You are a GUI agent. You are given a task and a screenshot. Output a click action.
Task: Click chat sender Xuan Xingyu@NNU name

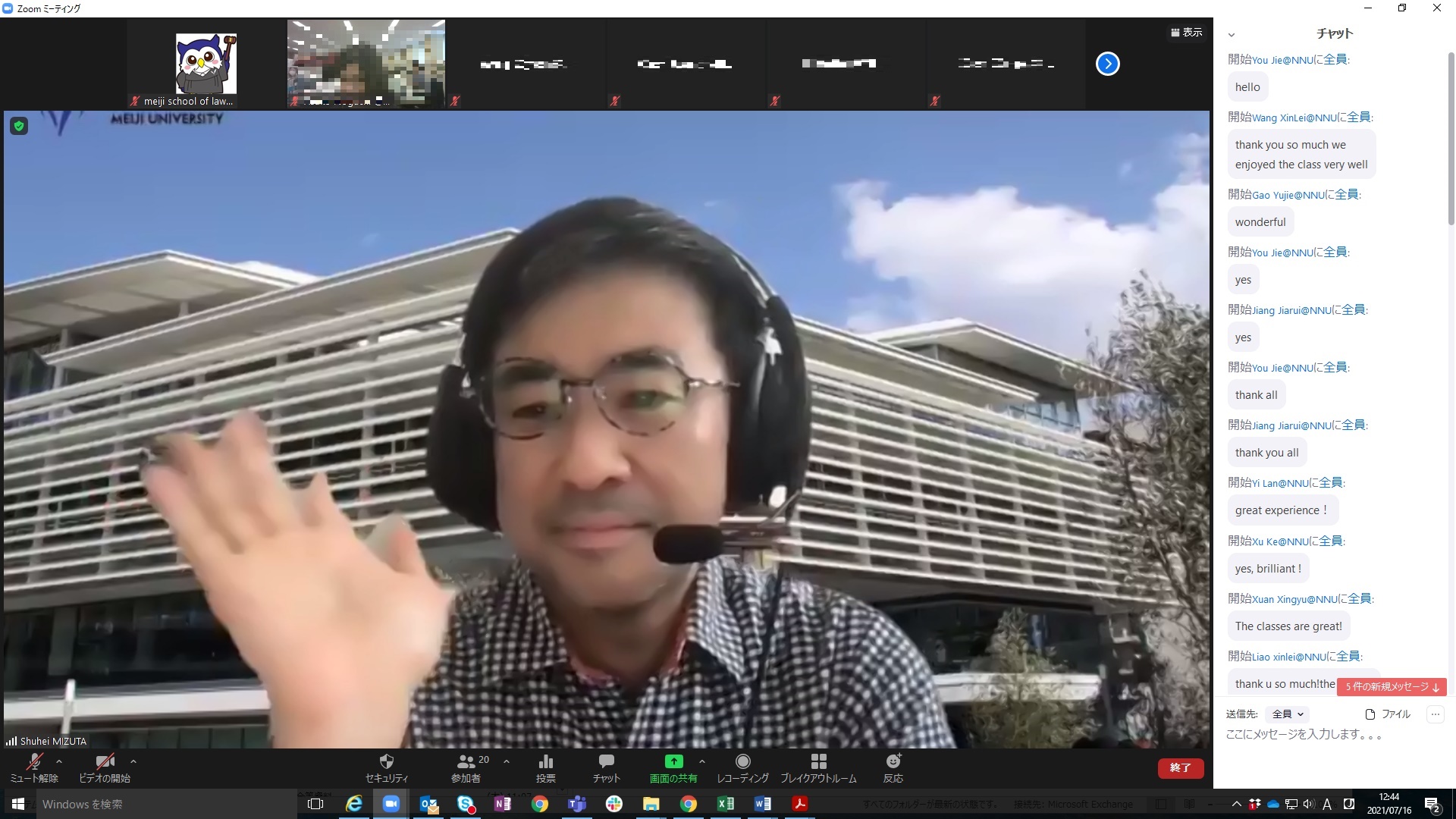[1295, 599]
